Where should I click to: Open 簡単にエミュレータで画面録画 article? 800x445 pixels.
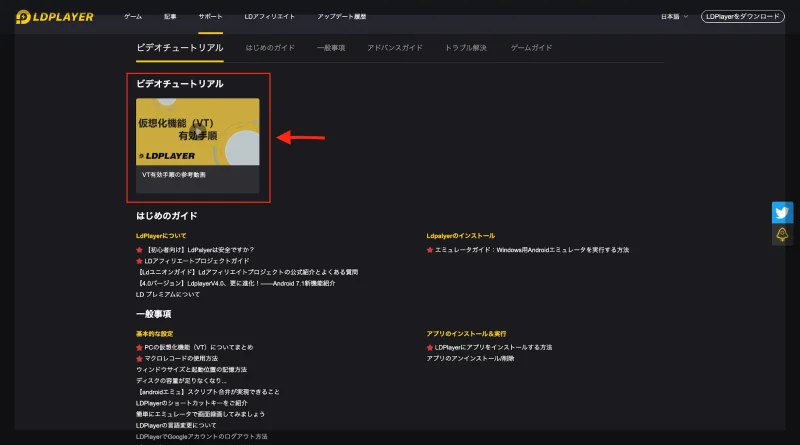200,414
